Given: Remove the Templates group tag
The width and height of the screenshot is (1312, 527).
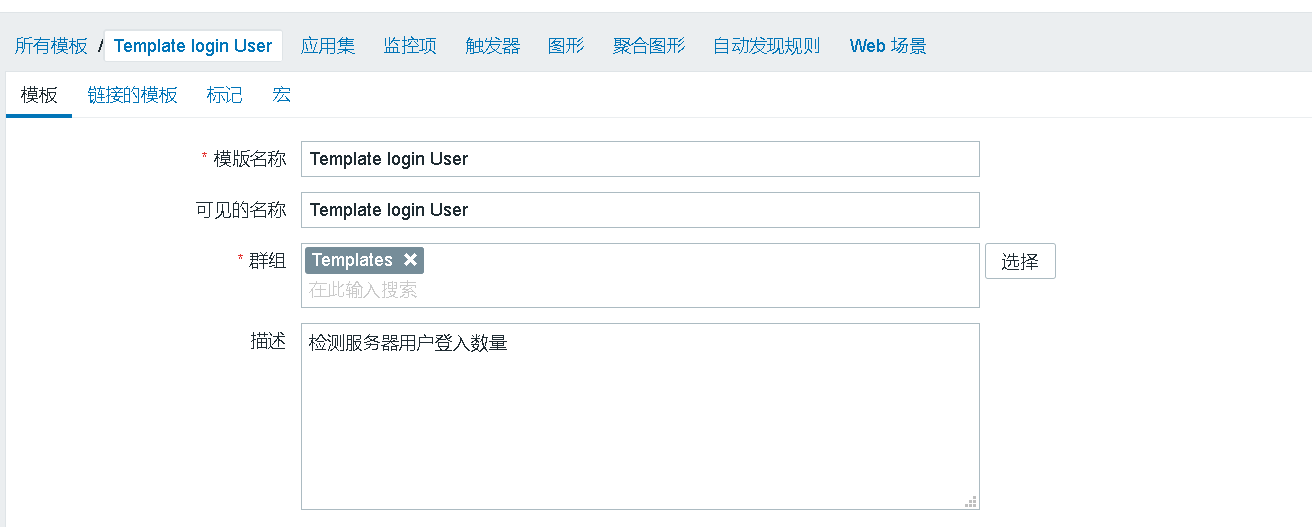Looking at the screenshot, I should tap(410, 260).
